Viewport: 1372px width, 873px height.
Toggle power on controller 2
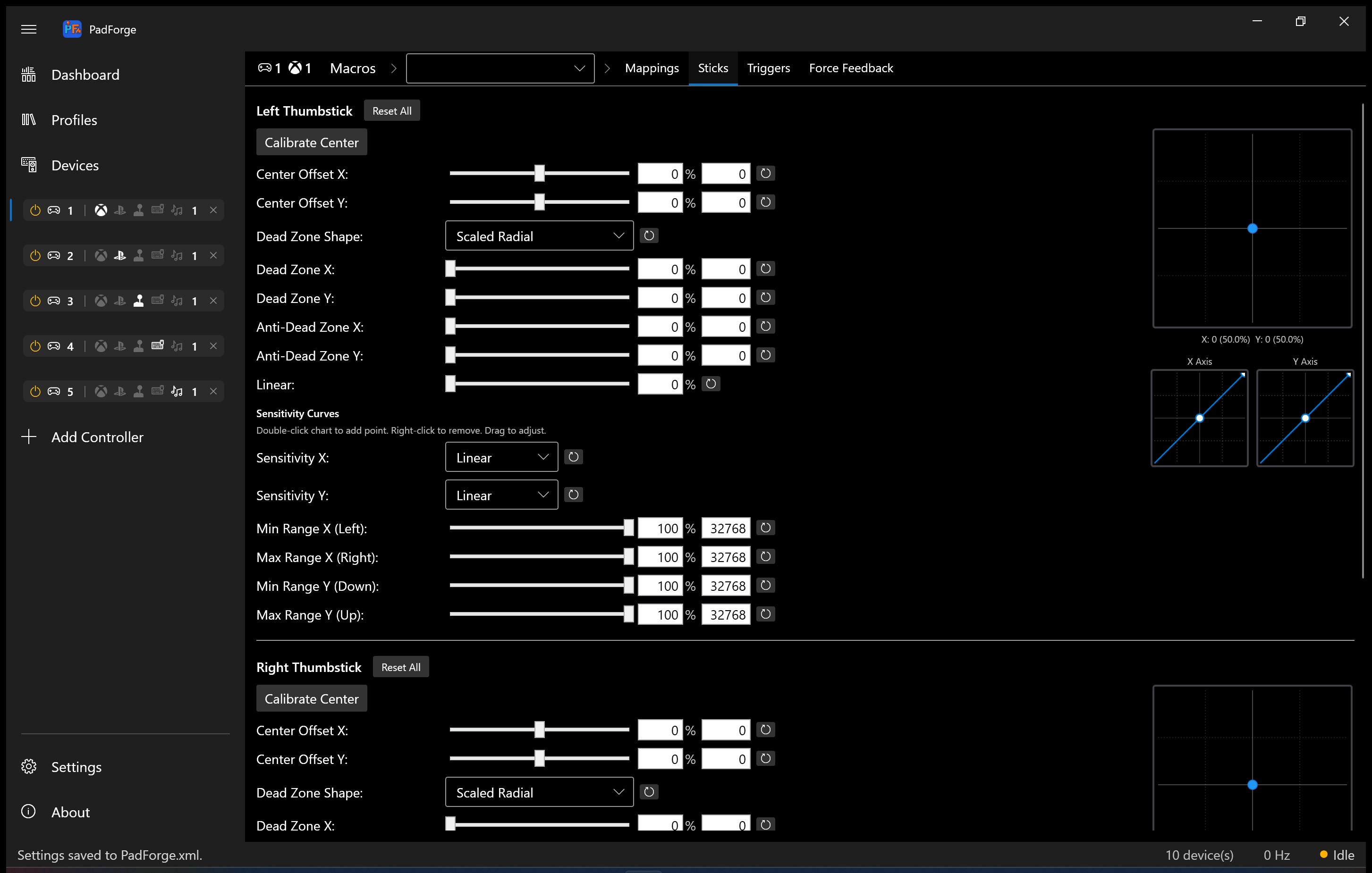(x=35, y=255)
